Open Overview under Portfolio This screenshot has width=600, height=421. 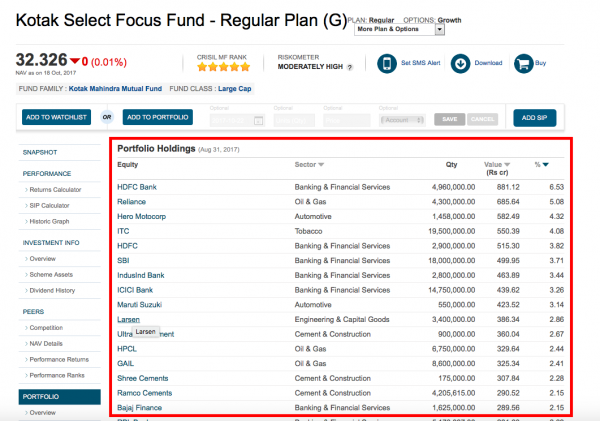click(42, 413)
